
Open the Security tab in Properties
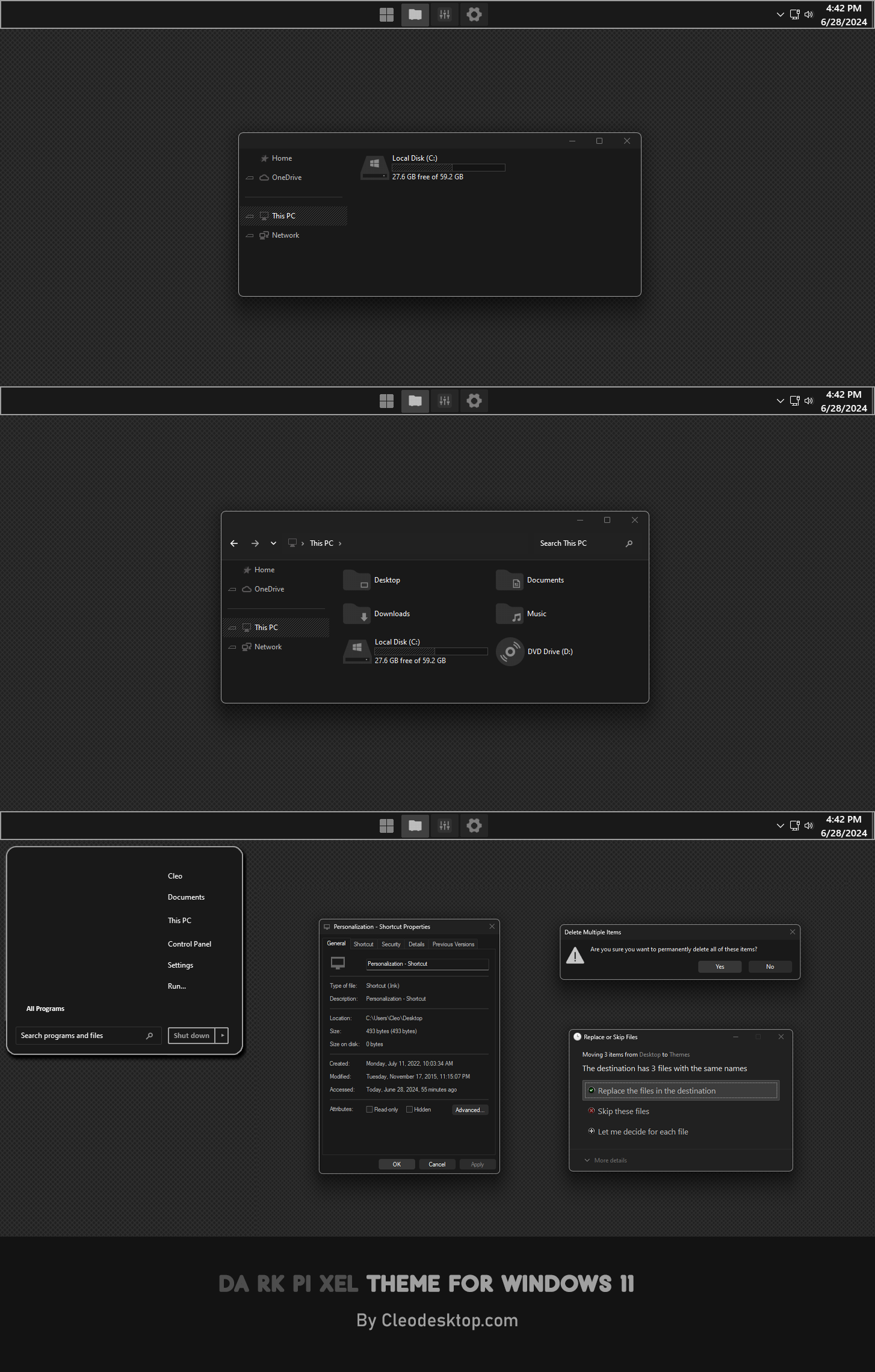pos(391,944)
